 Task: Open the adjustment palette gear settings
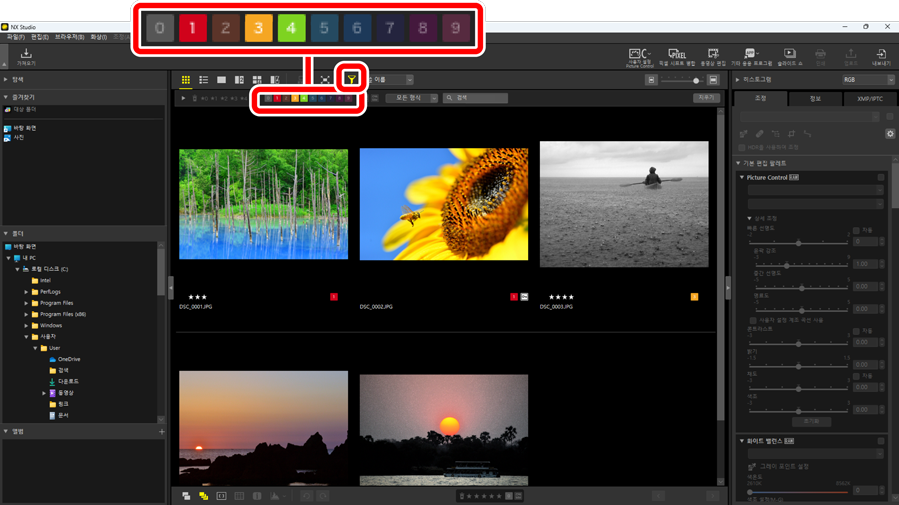click(x=890, y=133)
